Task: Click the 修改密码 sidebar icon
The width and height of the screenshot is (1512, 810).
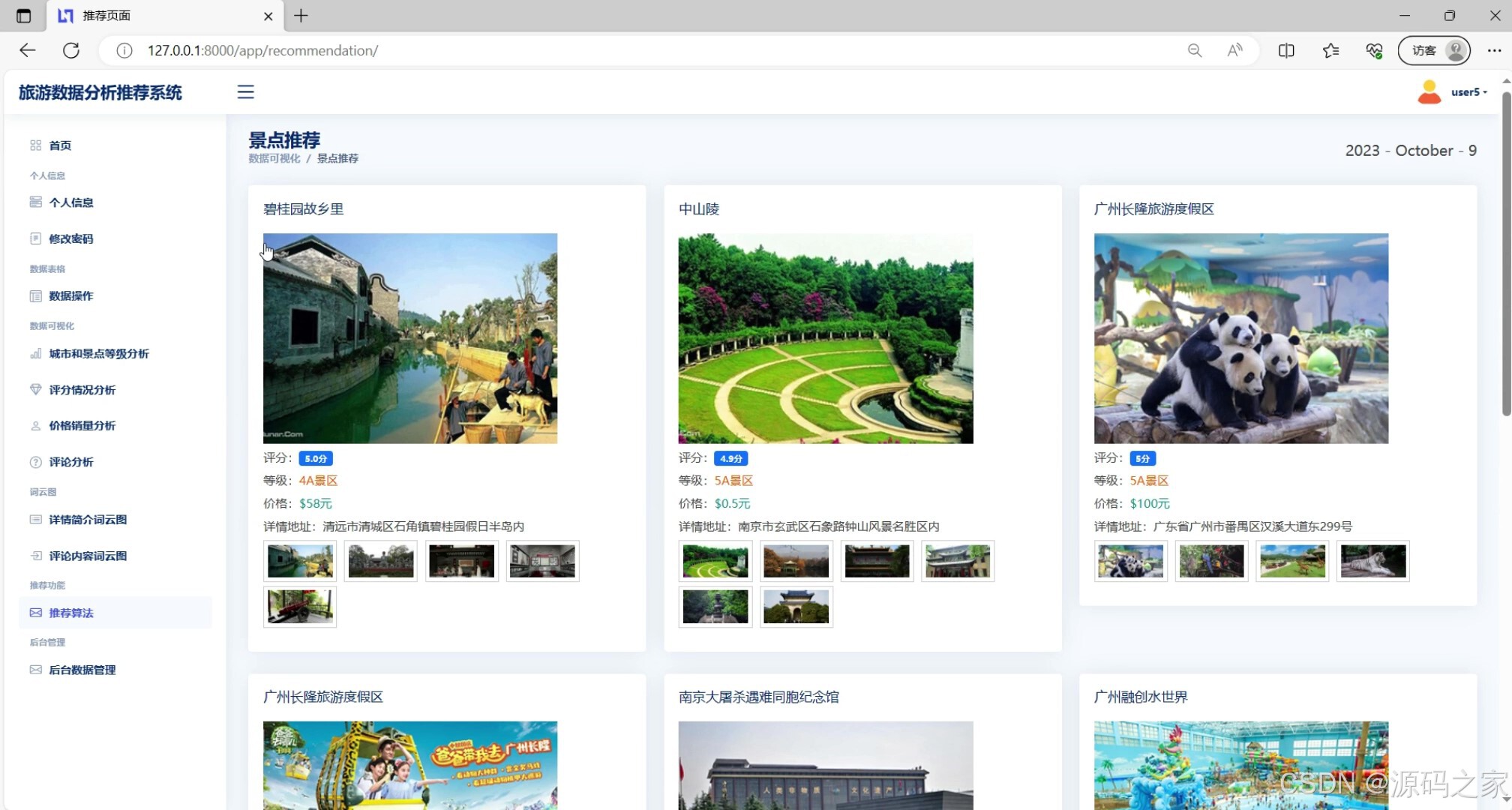Action: pos(35,238)
